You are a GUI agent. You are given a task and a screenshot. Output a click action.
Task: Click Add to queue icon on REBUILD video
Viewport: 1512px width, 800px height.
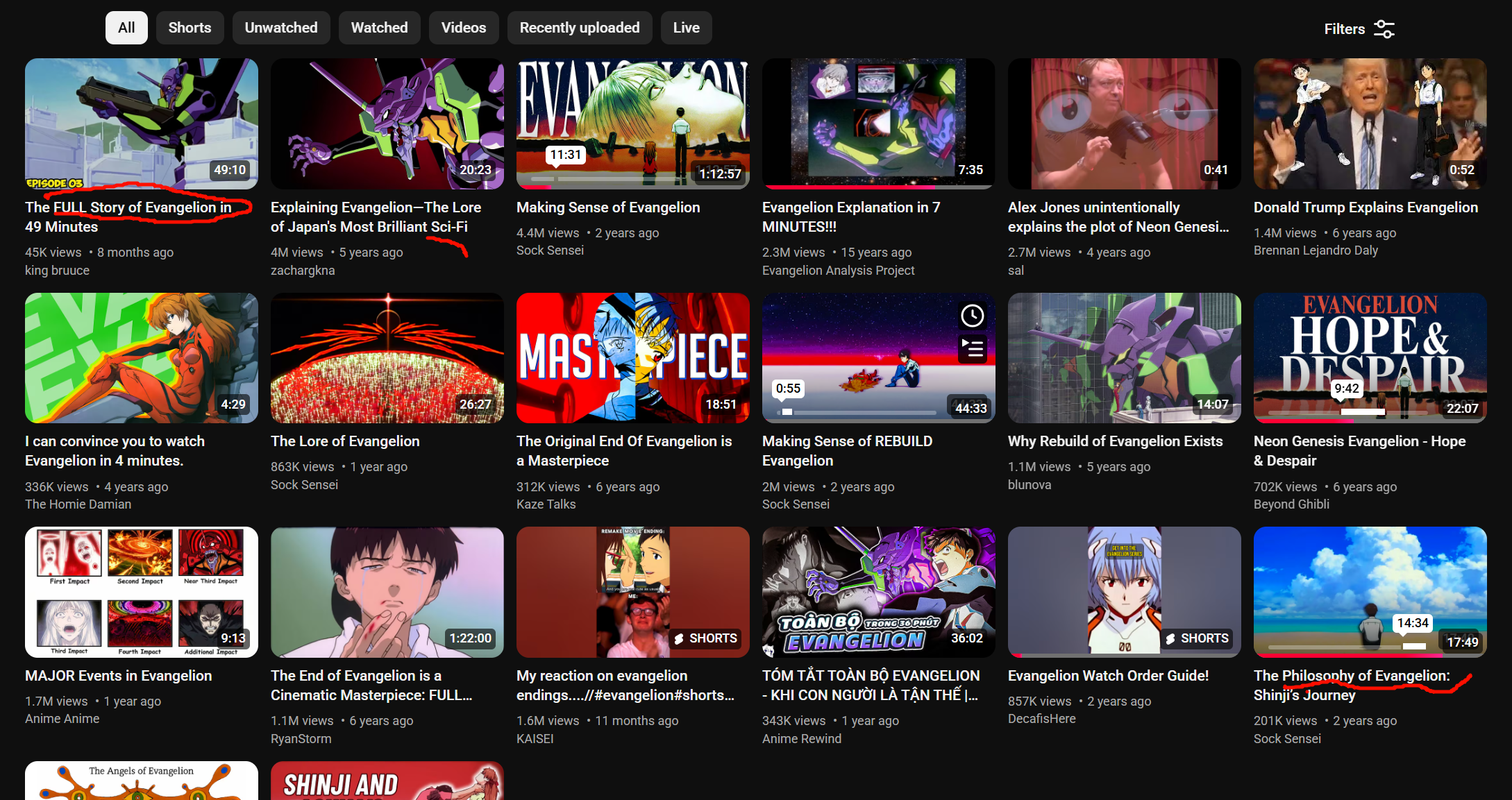tap(972, 348)
